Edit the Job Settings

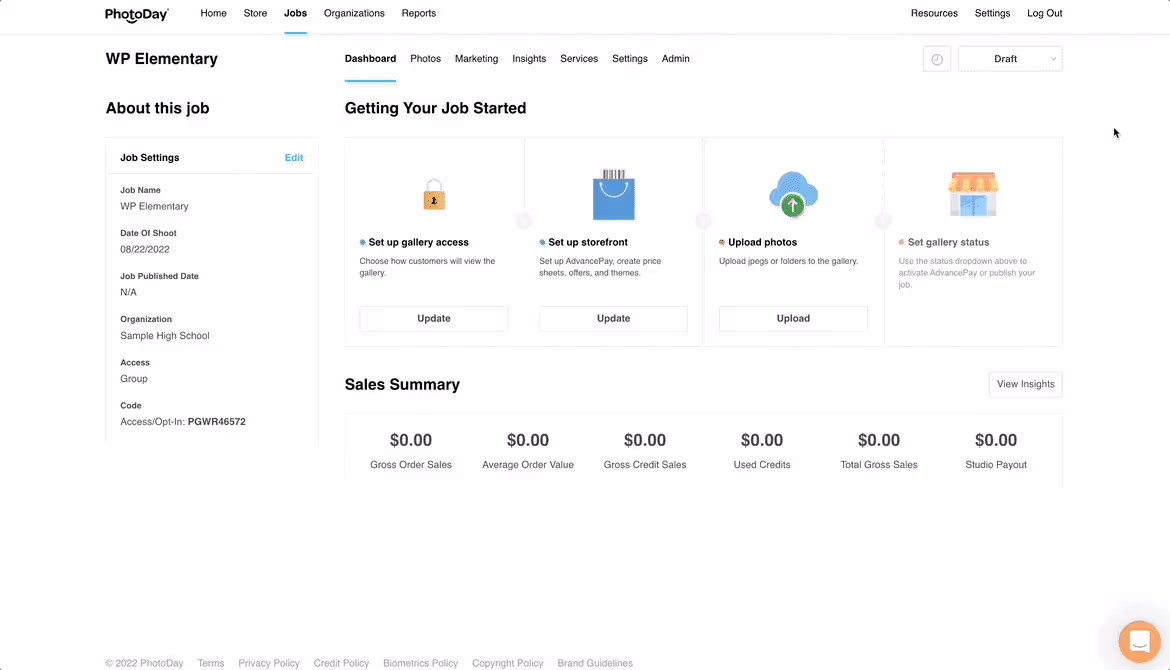[294, 157]
